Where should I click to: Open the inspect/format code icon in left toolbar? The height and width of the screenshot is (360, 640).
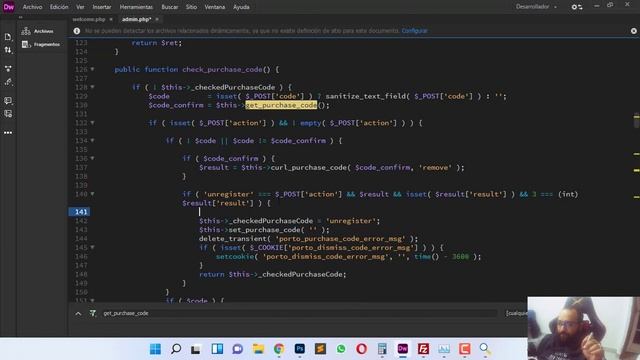pos(8,82)
